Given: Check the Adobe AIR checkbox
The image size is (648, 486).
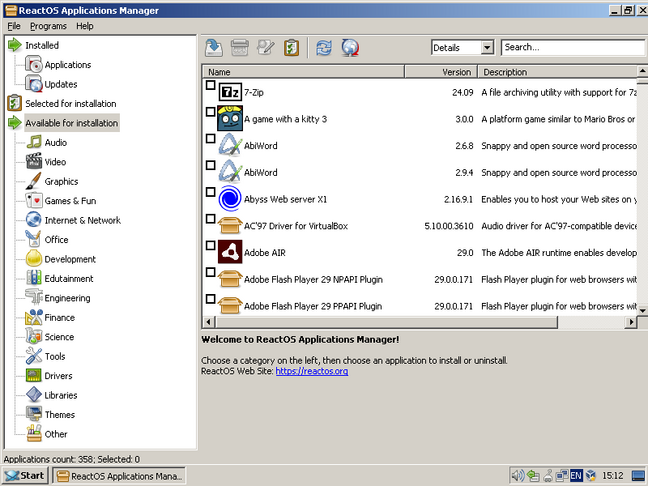Looking at the screenshot, I should pos(210,245).
